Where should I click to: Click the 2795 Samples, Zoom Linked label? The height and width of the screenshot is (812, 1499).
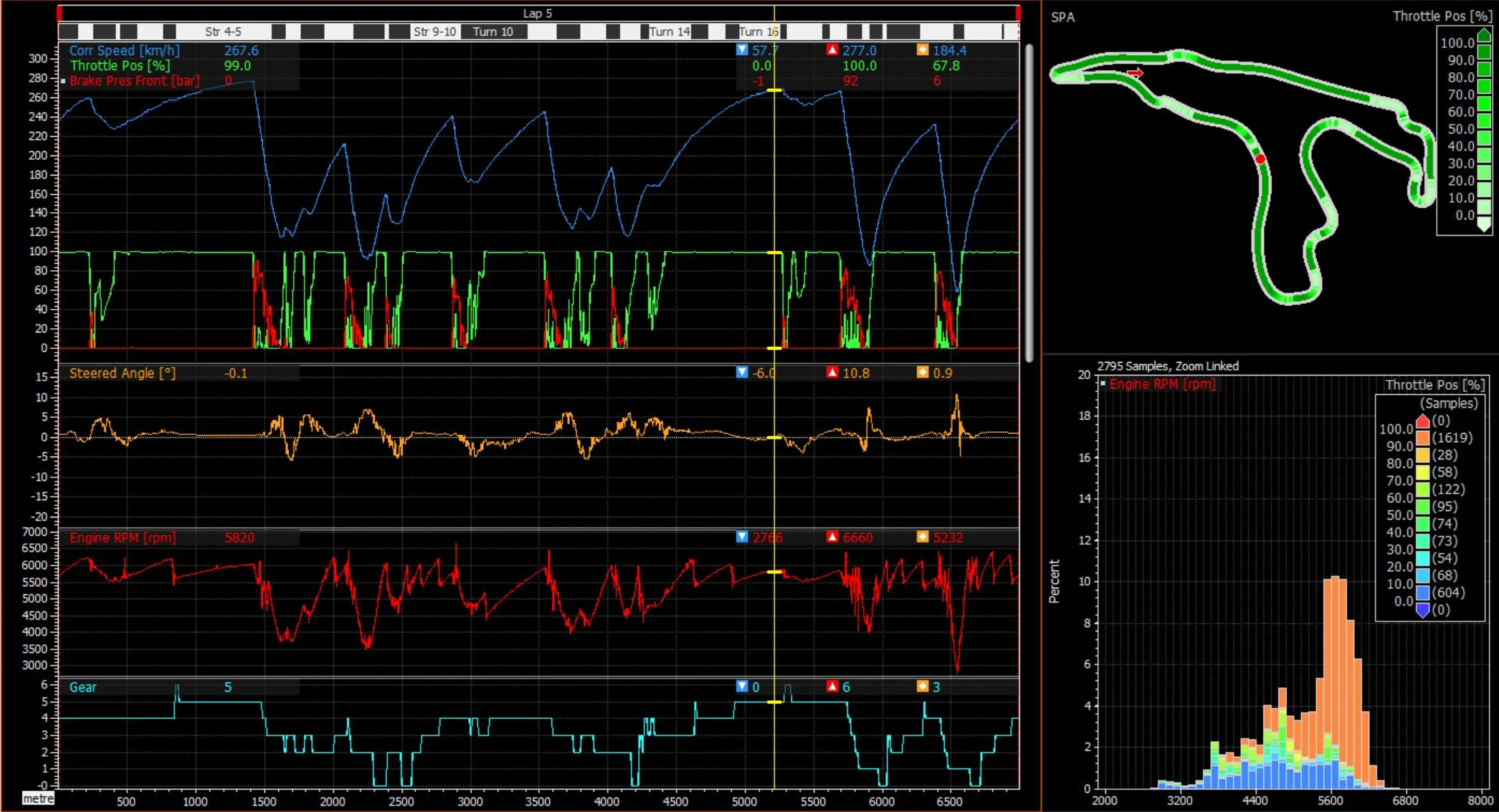point(1169,366)
